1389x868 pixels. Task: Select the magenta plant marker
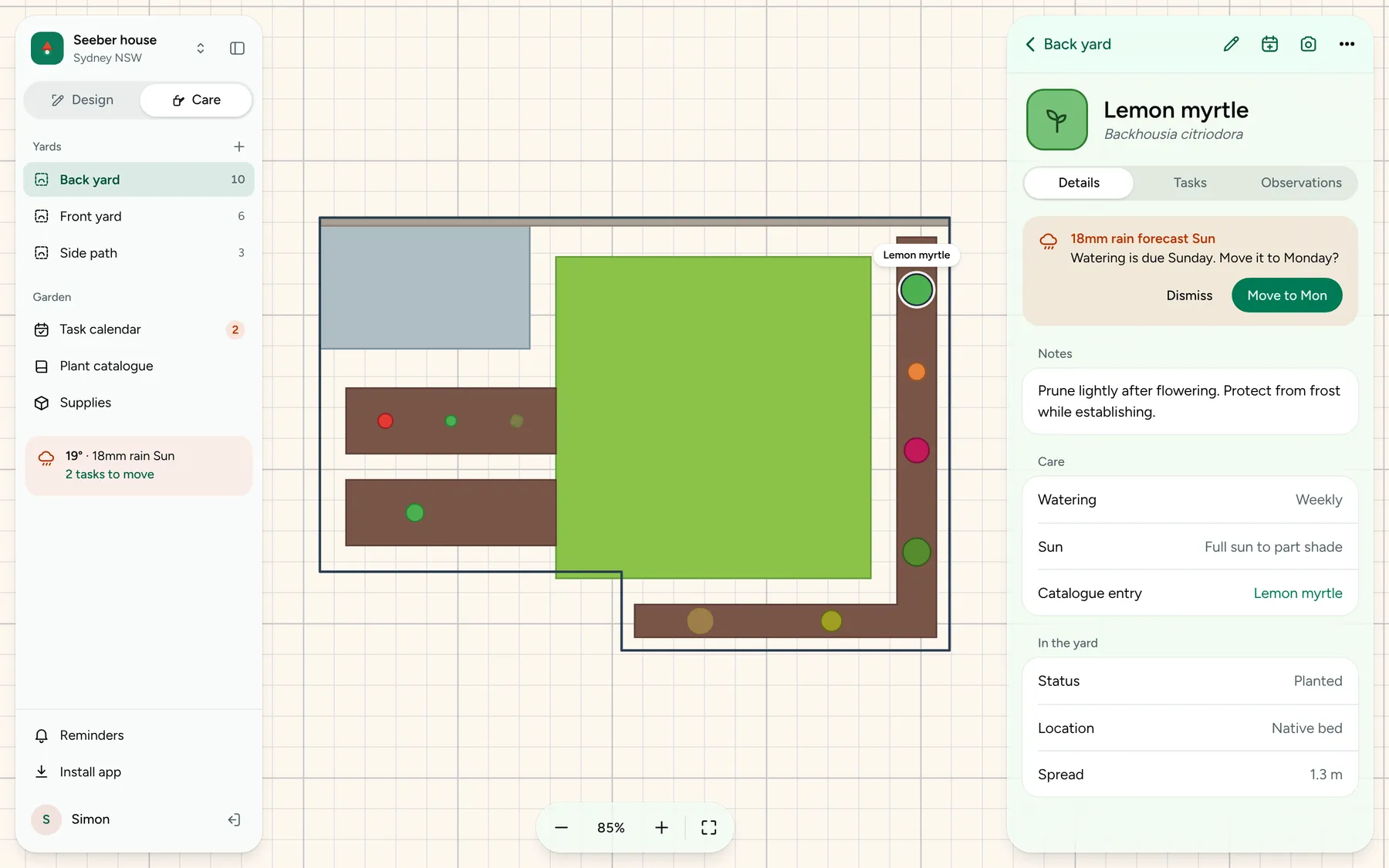coord(916,450)
